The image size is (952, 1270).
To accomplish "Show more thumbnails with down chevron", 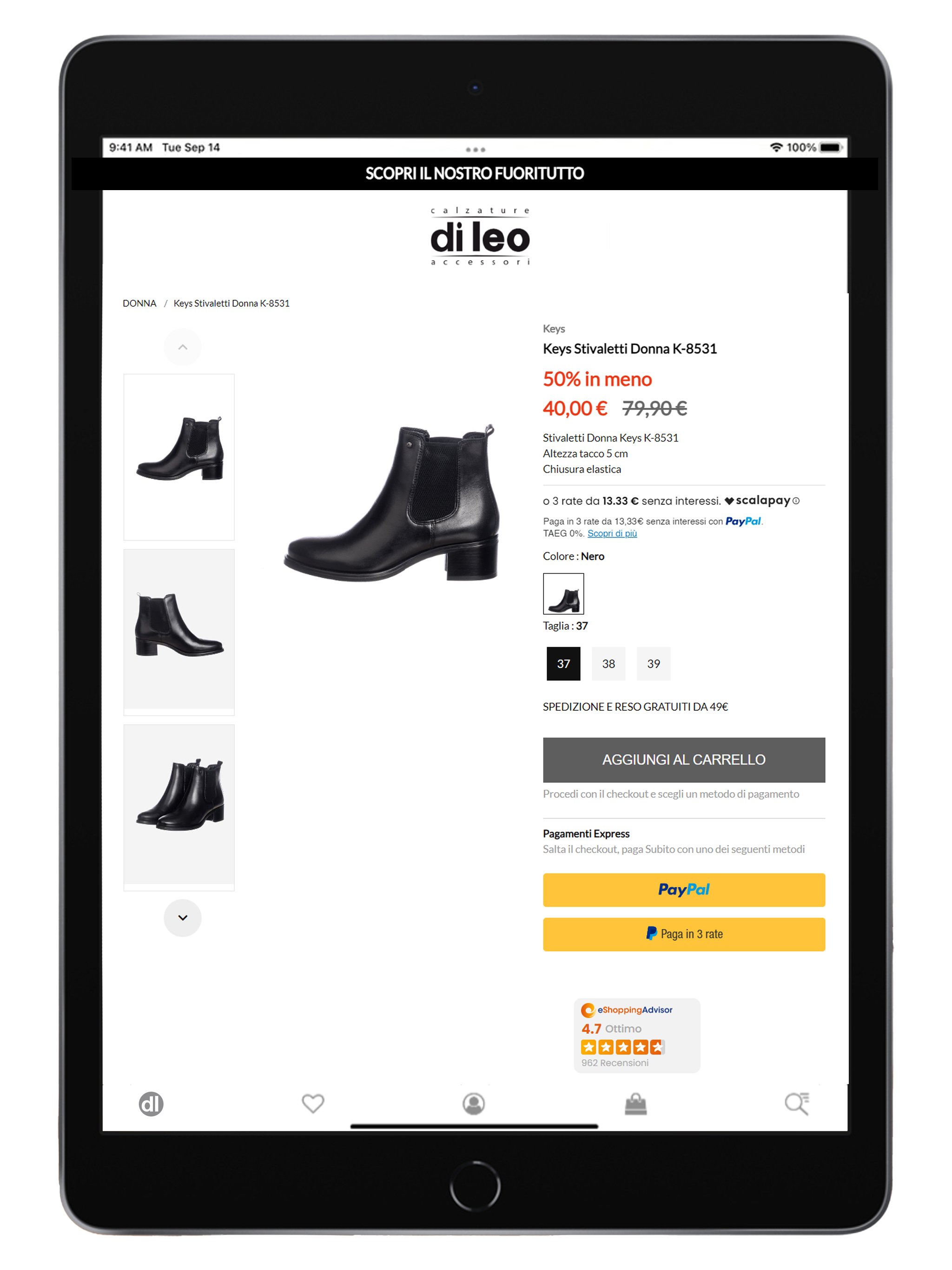I will (183, 918).
